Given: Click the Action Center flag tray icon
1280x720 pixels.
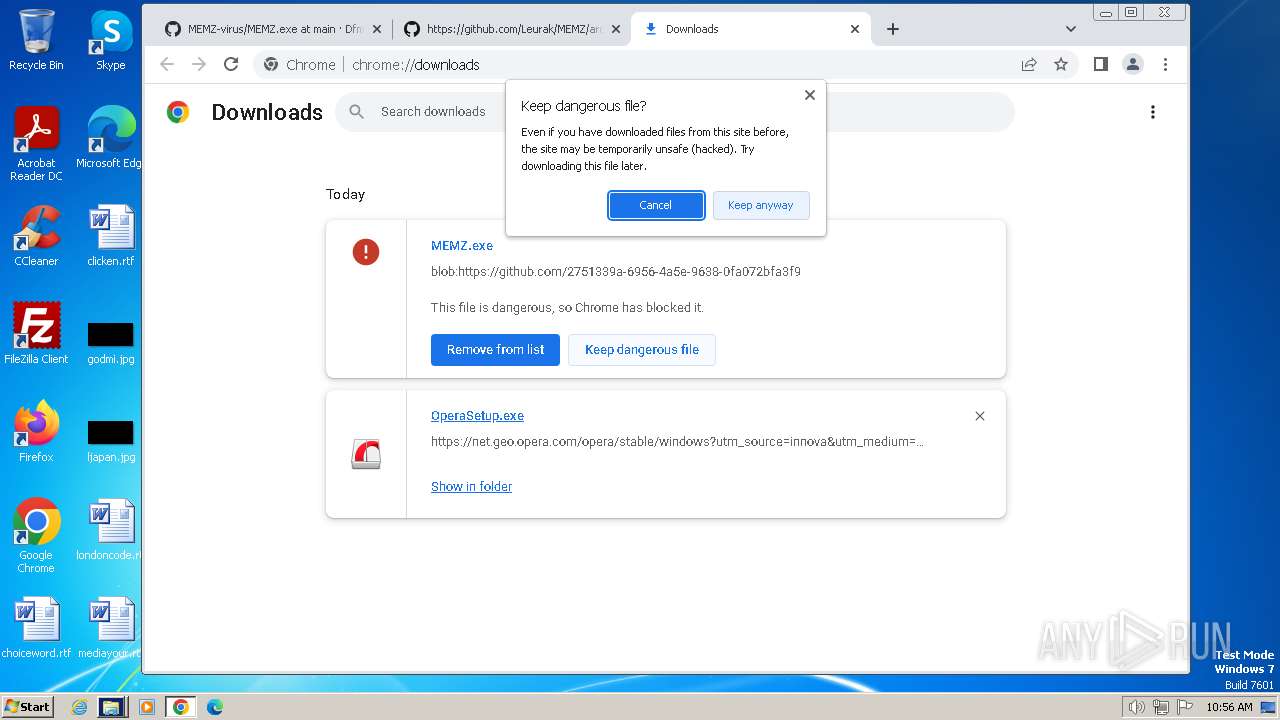Looking at the screenshot, I should [1186, 707].
